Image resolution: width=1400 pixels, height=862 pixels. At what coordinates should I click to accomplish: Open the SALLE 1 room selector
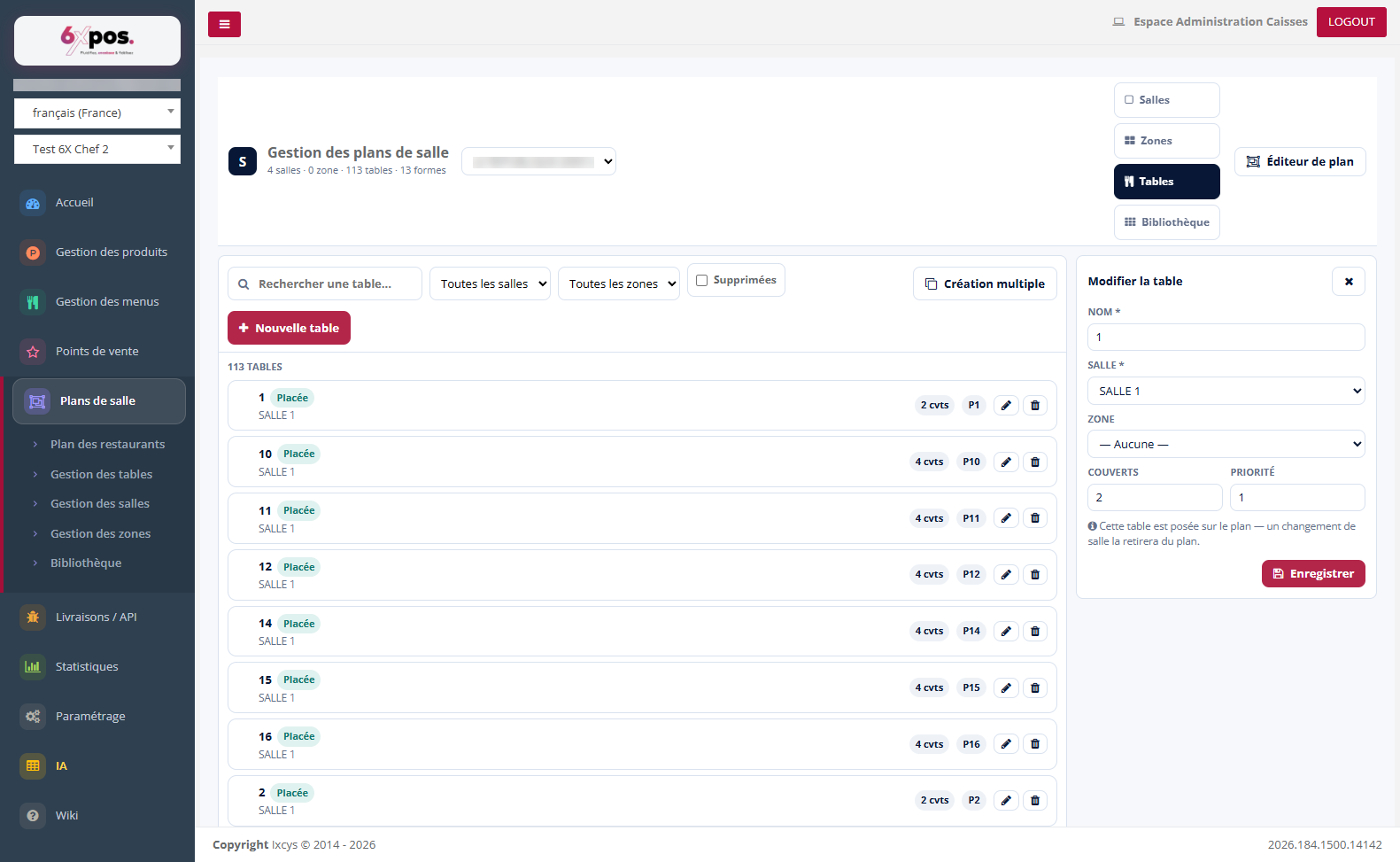click(1226, 391)
